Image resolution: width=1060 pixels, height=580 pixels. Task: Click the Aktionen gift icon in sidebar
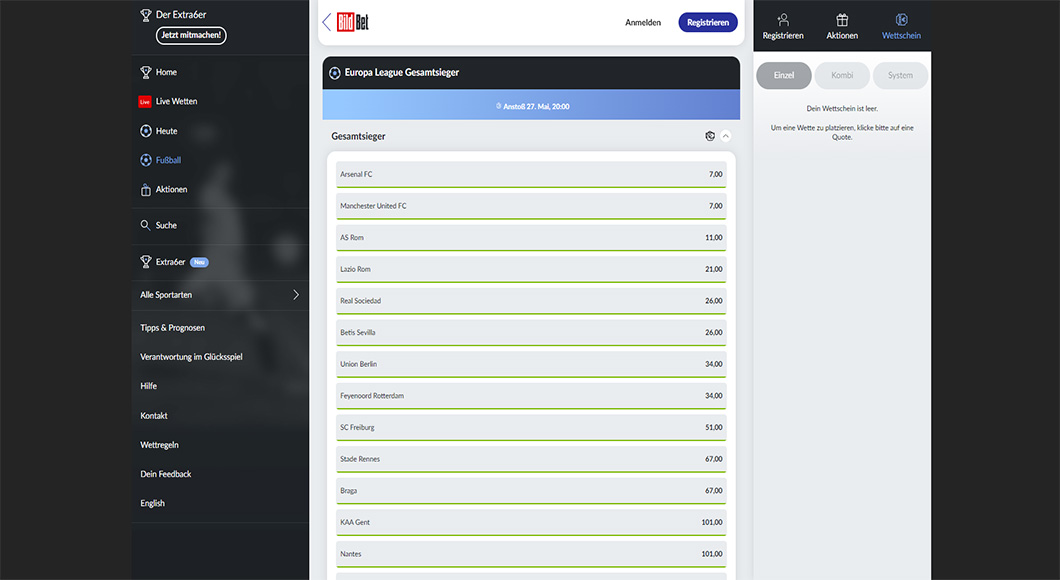tap(145, 190)
